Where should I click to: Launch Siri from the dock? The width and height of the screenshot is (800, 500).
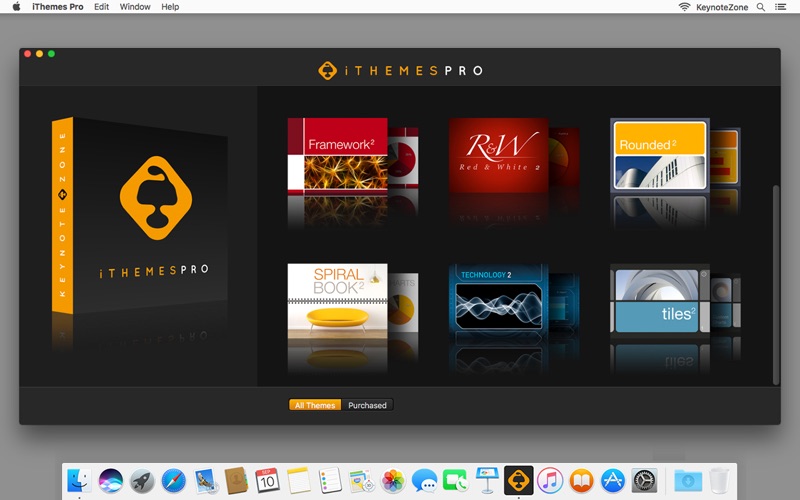pos(111,480)
